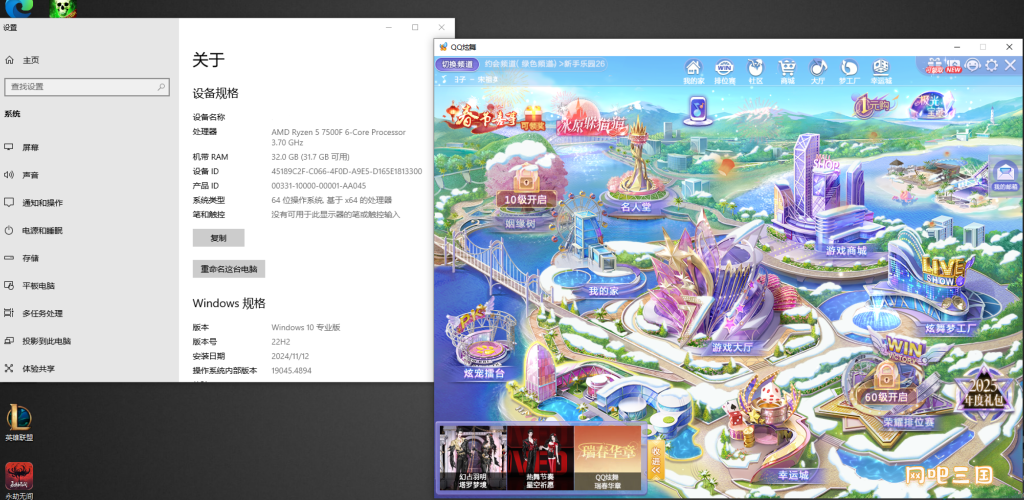This screenshot has width=1024, height=500.
Task: Click the 32.0 GB RAM value
Action: tap(310, 157)
